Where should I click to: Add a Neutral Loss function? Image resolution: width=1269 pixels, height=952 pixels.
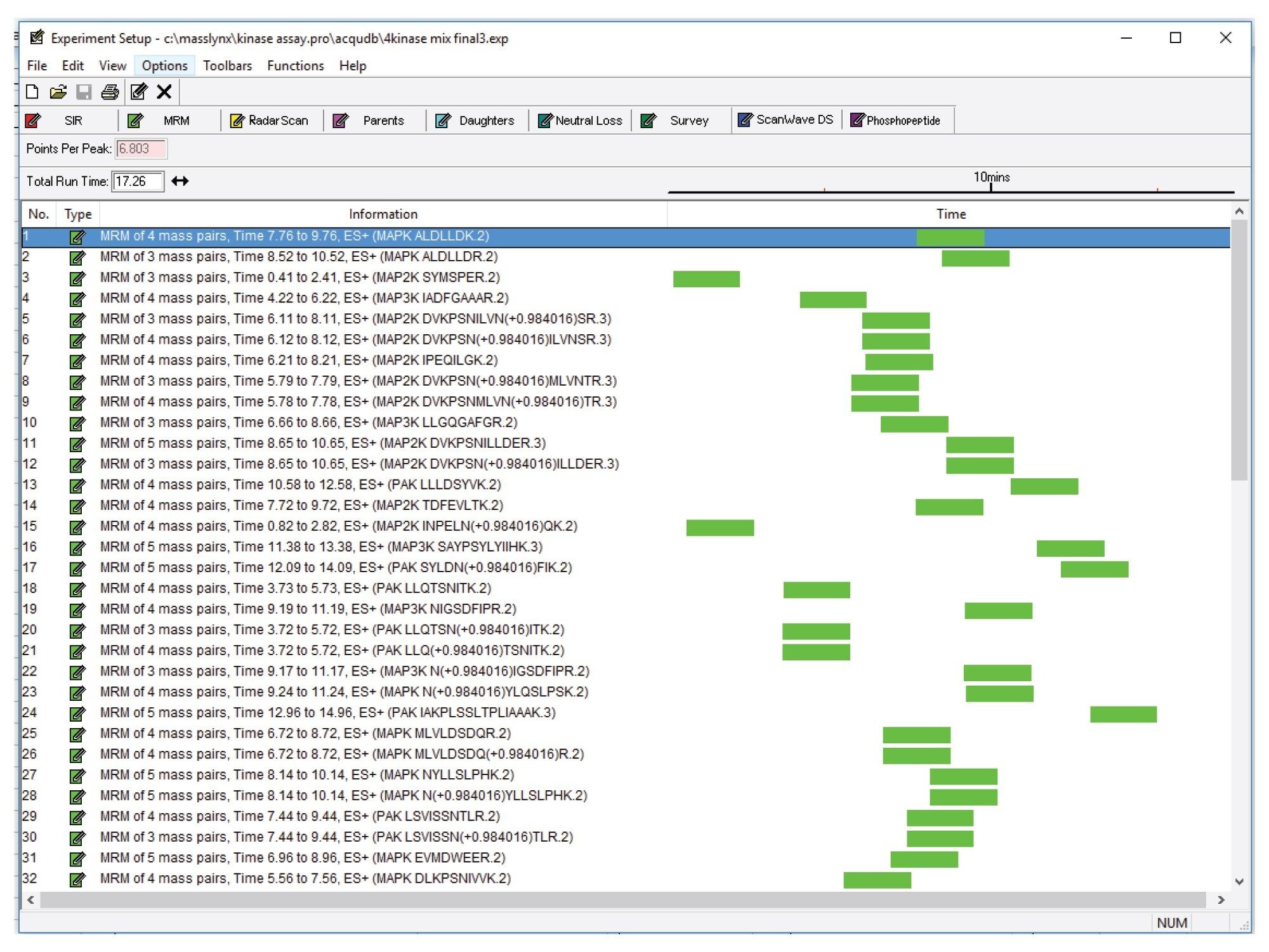(x=580, y=121)
